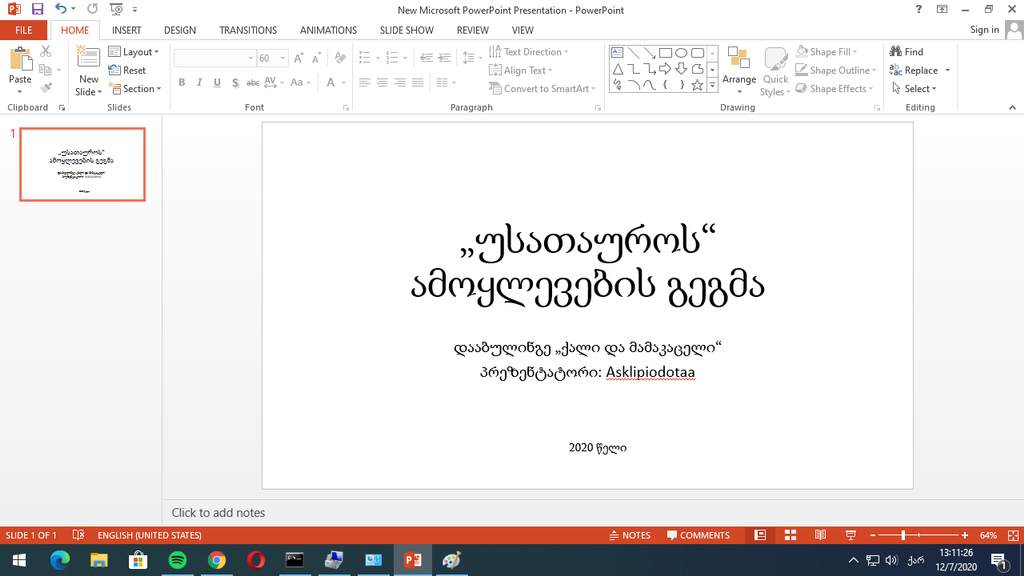This screenshot has width=1024, height=576.
Task: Toggle Italic formatting
Action: pyautogui.click(x=199, y=82)
